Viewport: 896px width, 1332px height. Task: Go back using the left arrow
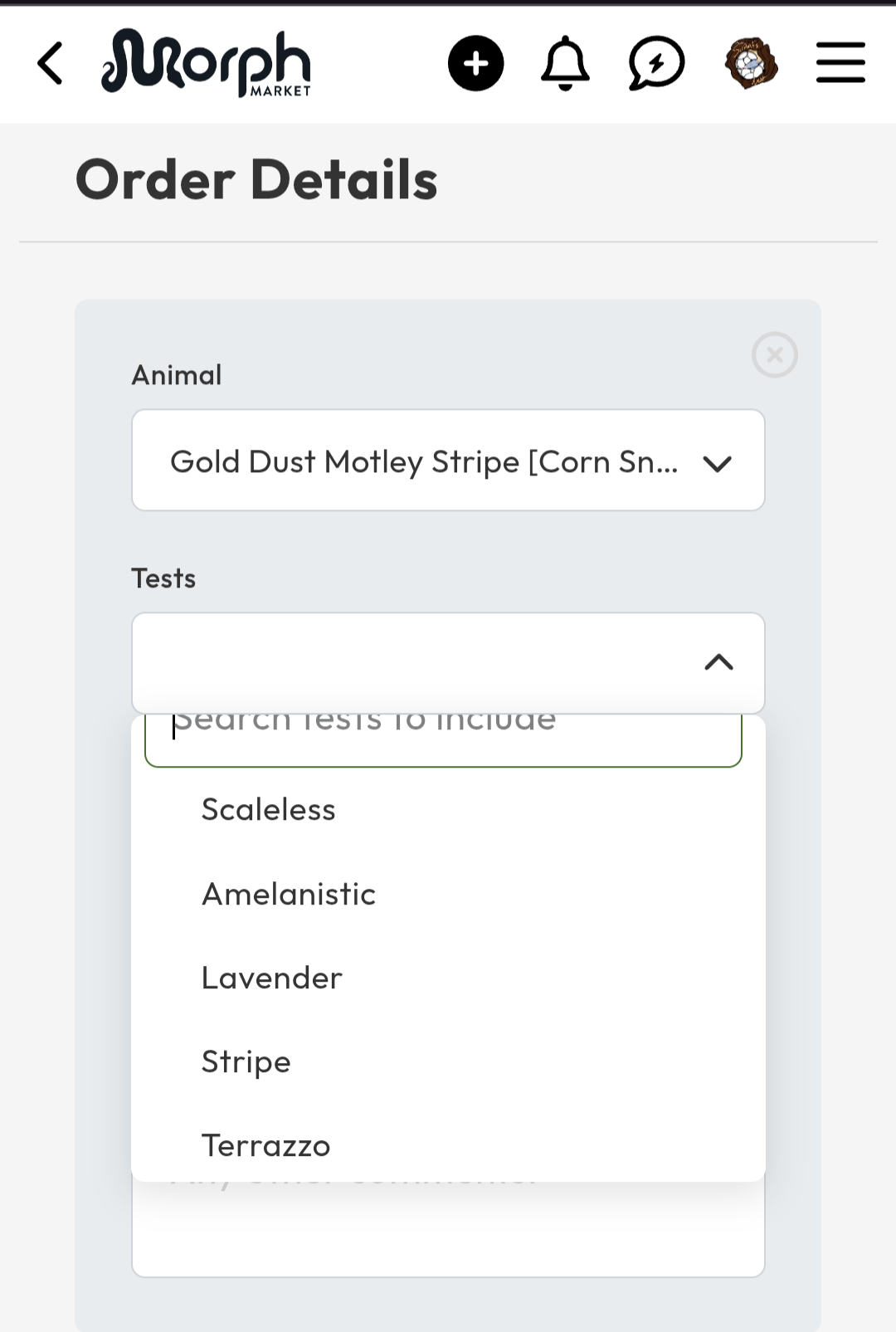coord(51,63)
